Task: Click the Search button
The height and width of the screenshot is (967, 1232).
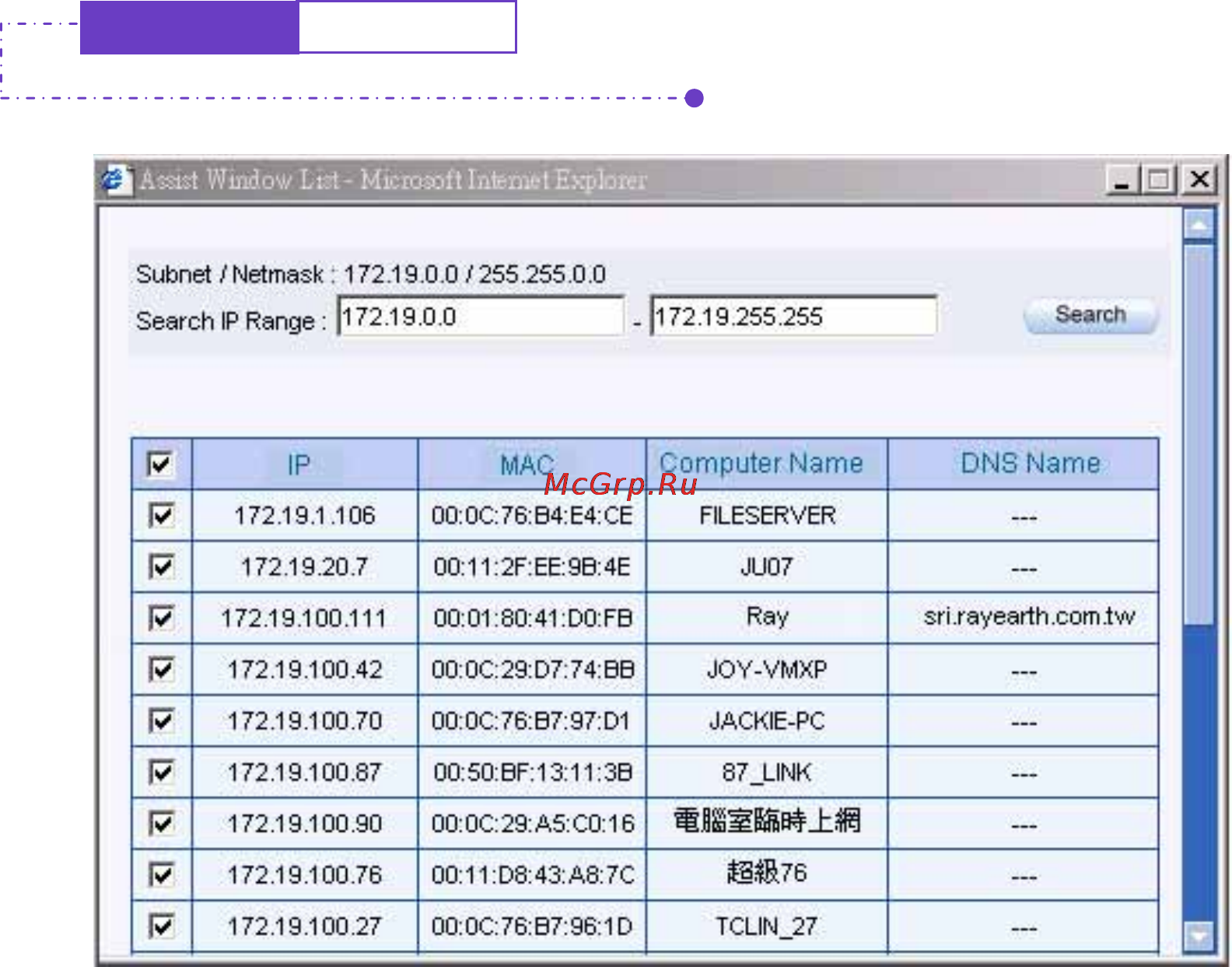Action: (1090, 315)
